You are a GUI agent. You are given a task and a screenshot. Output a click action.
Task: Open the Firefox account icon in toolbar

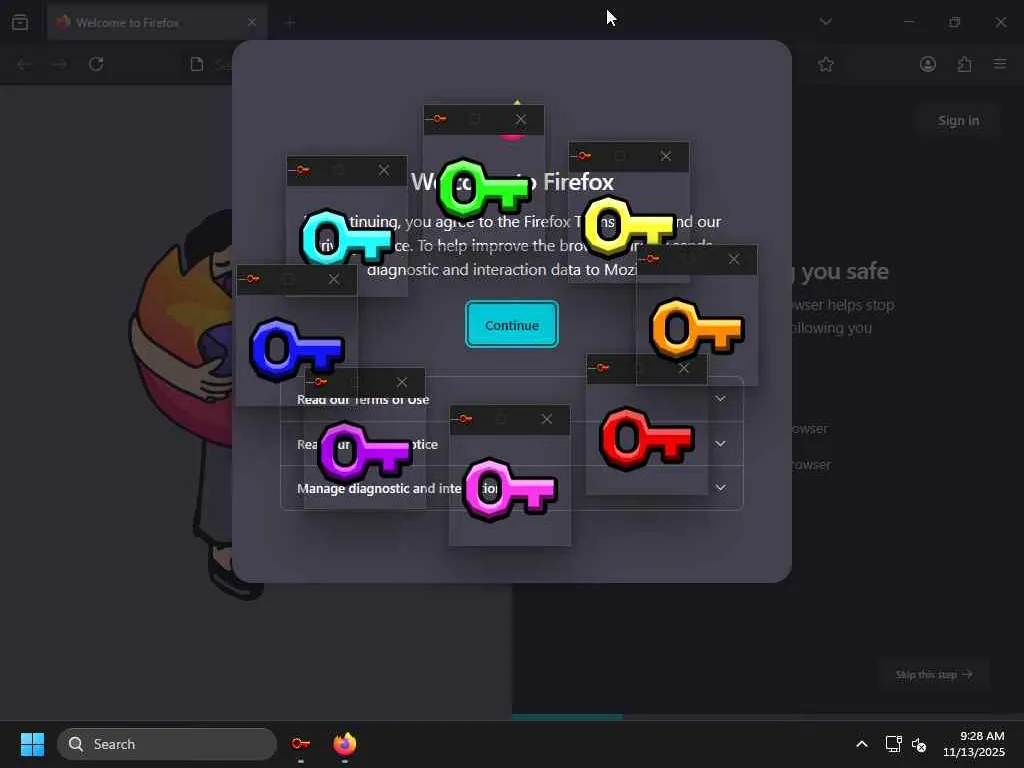tap(928, 64)
